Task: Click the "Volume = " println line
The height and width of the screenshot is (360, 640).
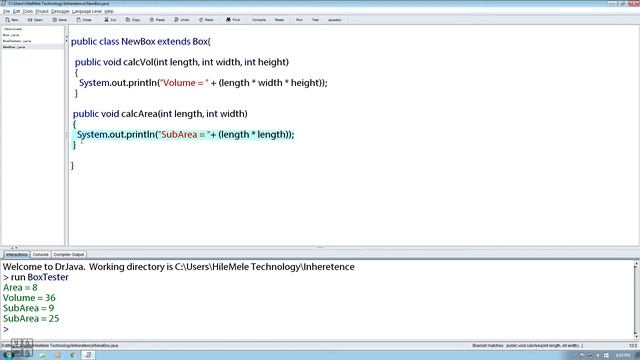Action: coord(203,83)
